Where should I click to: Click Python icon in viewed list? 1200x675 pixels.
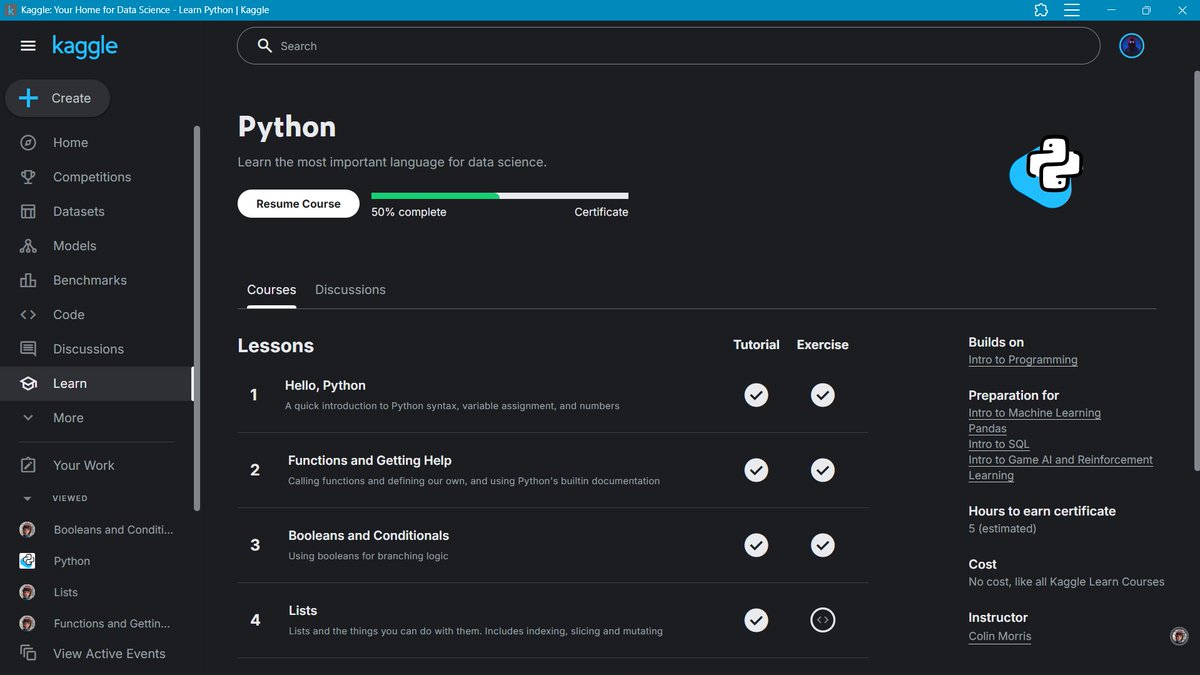click(27, 561)
